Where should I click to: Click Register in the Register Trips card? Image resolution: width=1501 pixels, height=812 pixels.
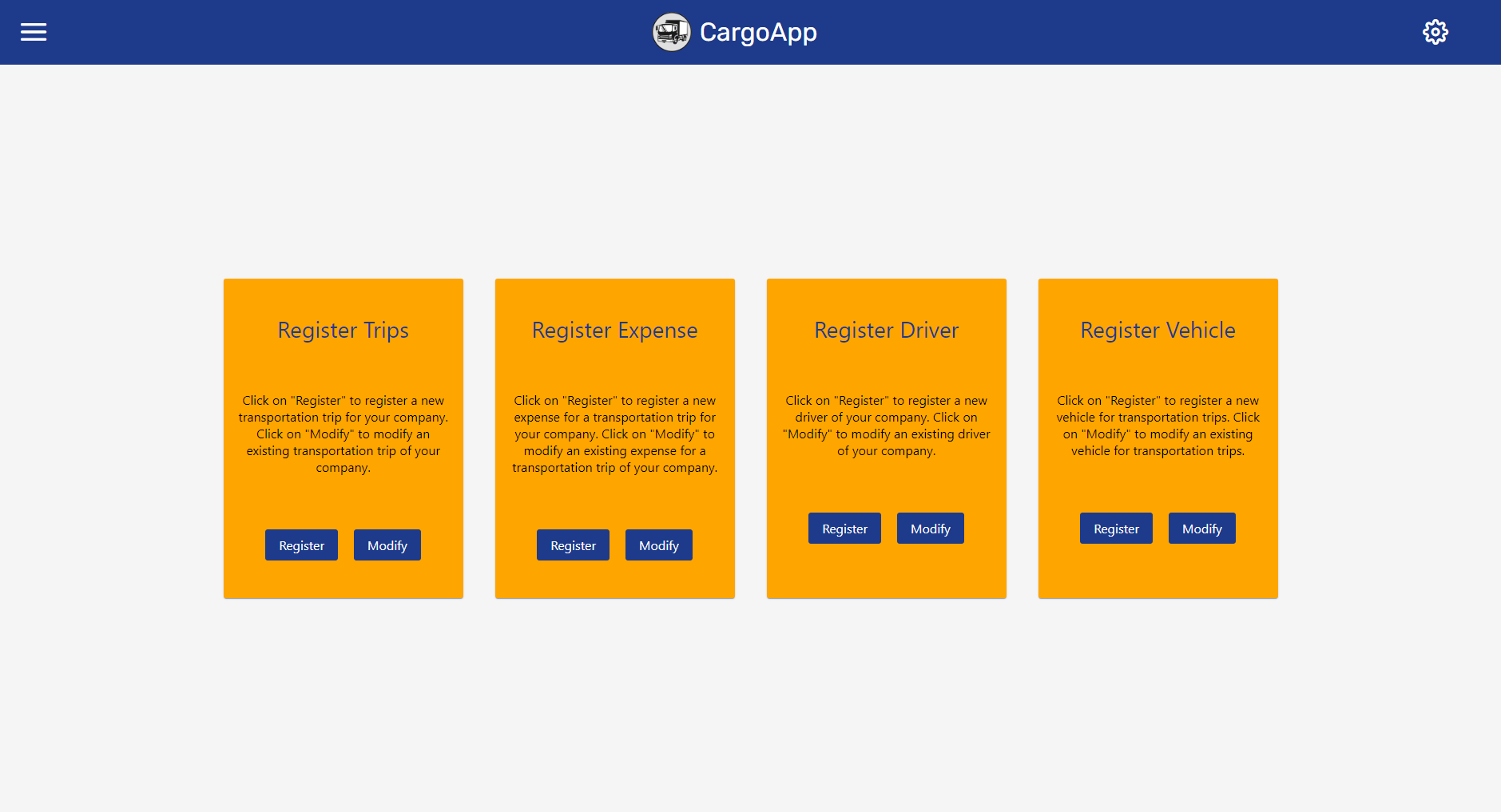click(301, 545)
